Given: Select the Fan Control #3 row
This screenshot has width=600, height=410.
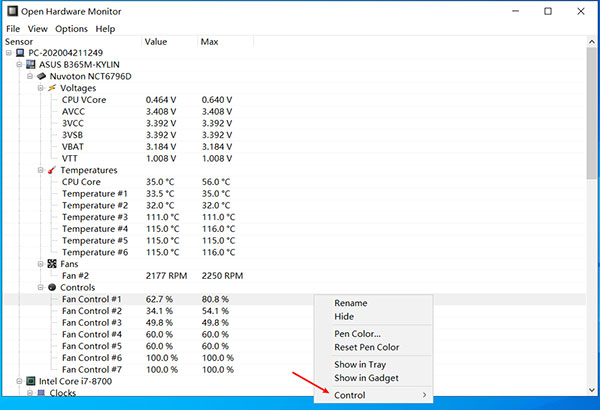Looking at the screenshot, I should (x=92, y=322).
